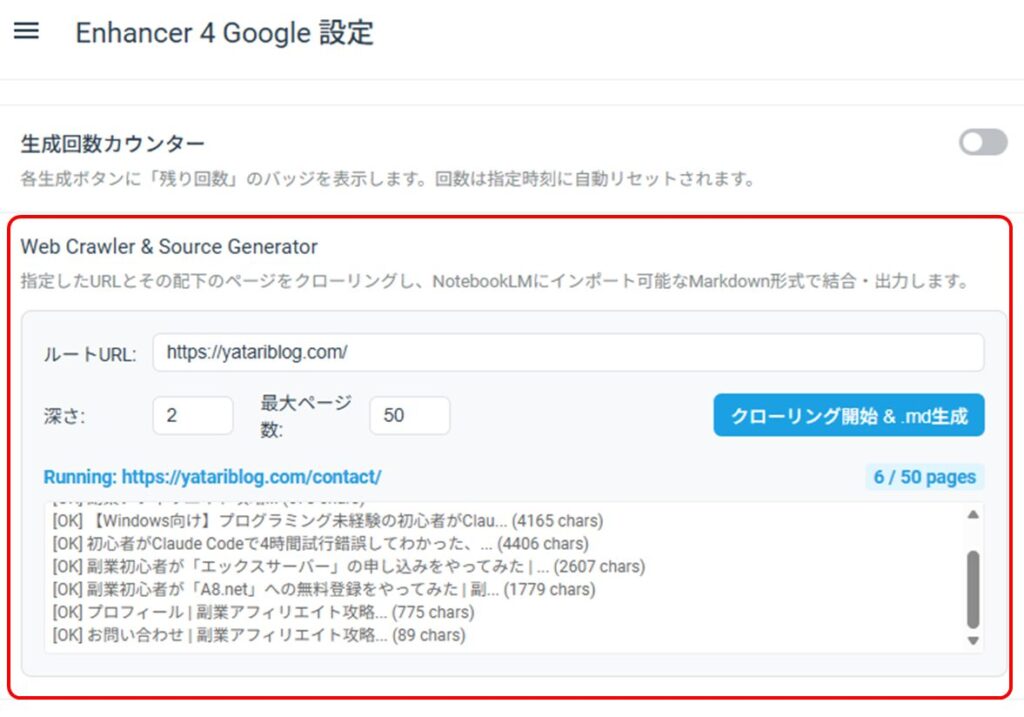
Task: Select the 最大ページ数 input box
Action: click(x=409, y=415)
